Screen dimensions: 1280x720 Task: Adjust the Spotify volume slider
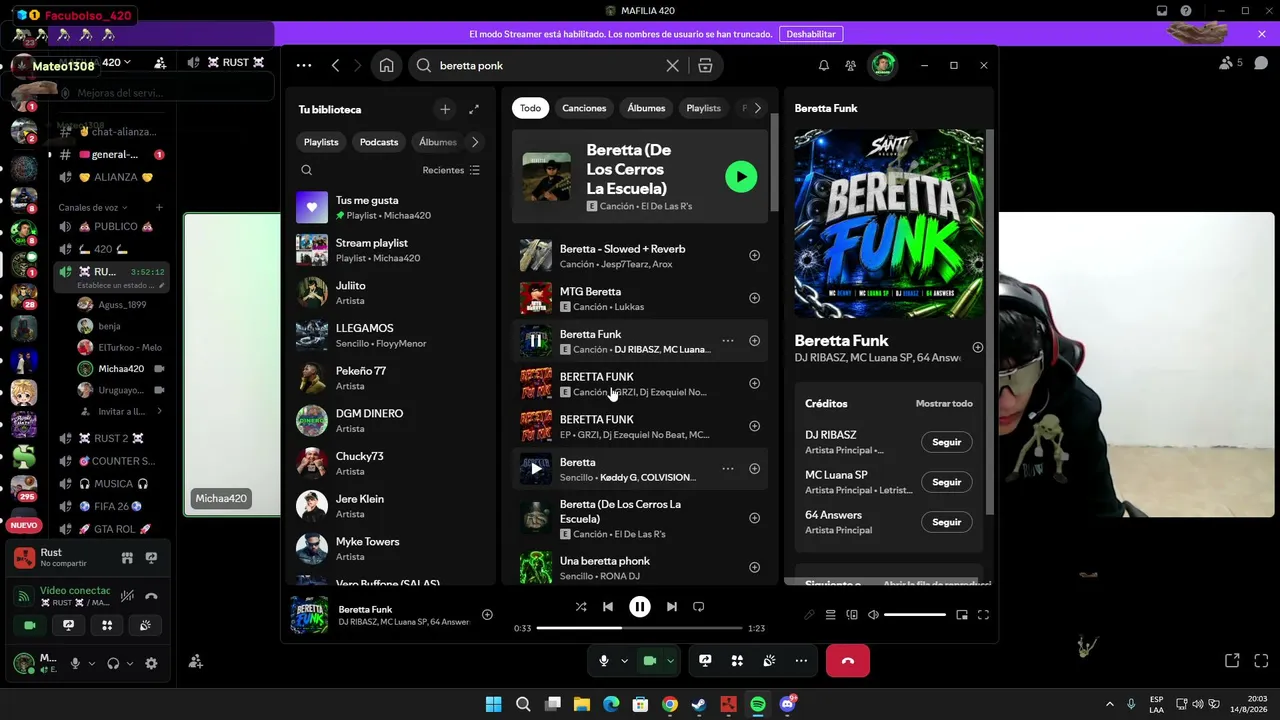915,615
